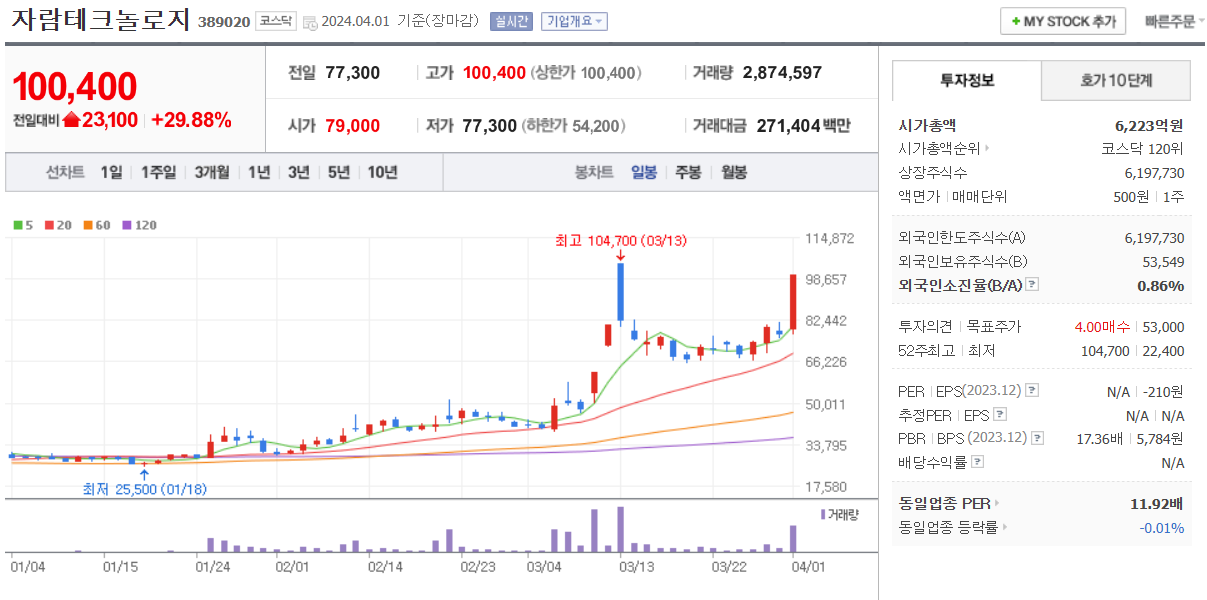Open the 기업개요 dropdown
1207x600 pixels.
click(x=574, y=22)
